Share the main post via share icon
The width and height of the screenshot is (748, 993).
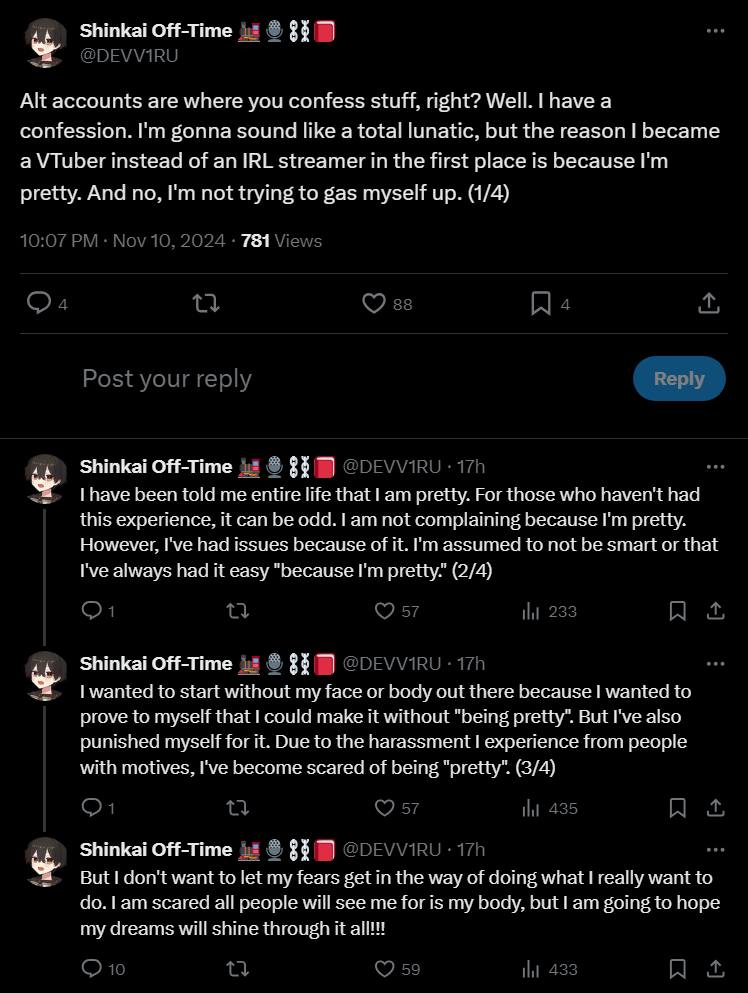tap(708, 303)
